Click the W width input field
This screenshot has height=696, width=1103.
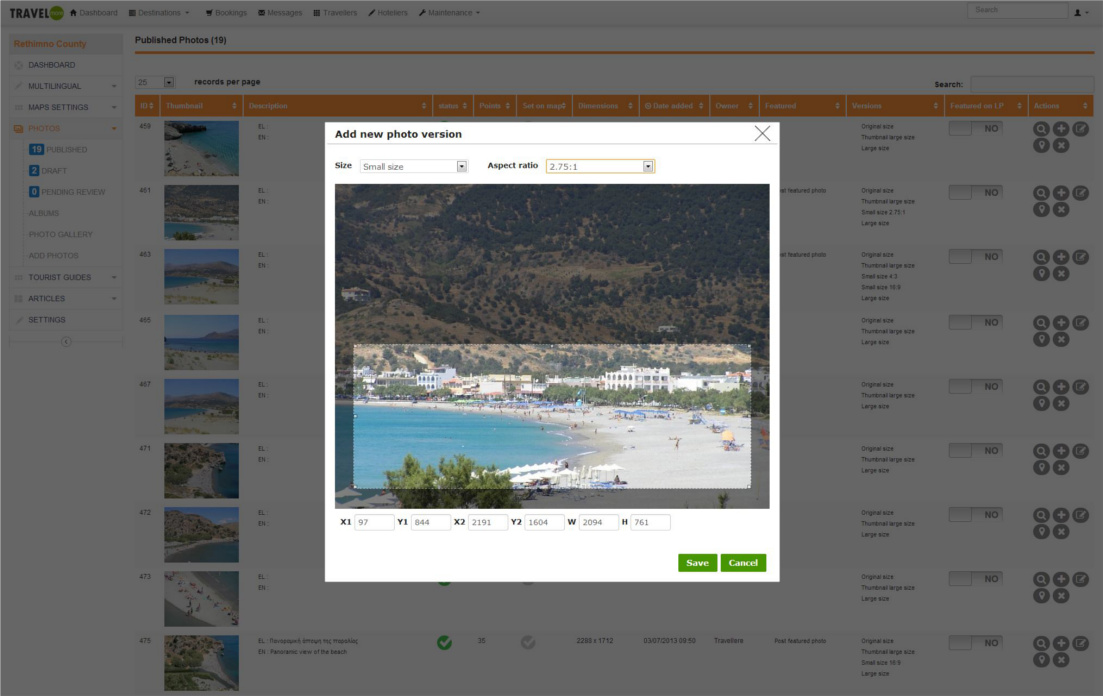598,522
